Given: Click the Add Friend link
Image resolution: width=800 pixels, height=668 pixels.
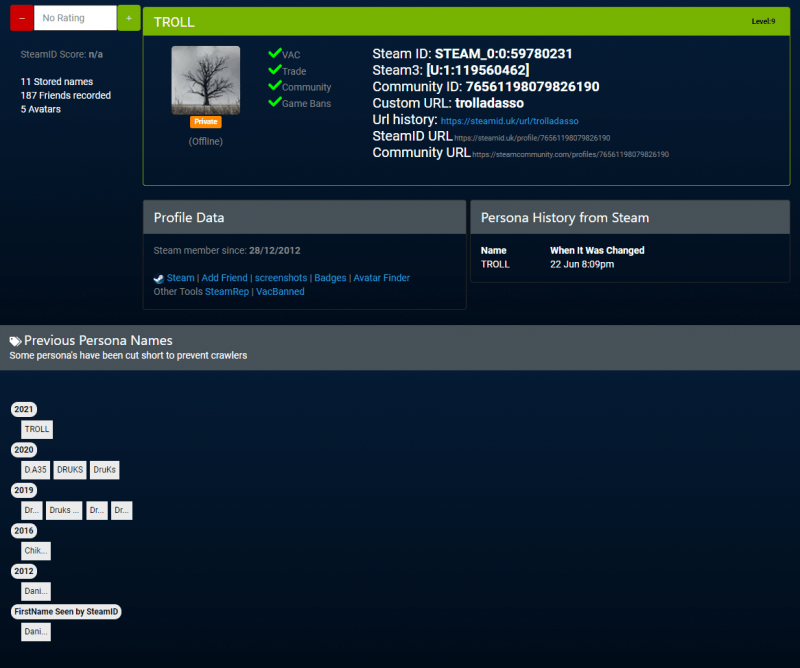Looking at the screenshot, I should pyautogui.click(x=224, y=278).
